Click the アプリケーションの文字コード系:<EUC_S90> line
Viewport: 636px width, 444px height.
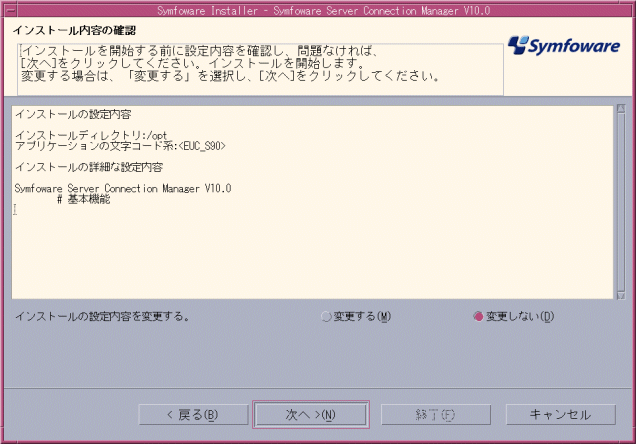120,146
